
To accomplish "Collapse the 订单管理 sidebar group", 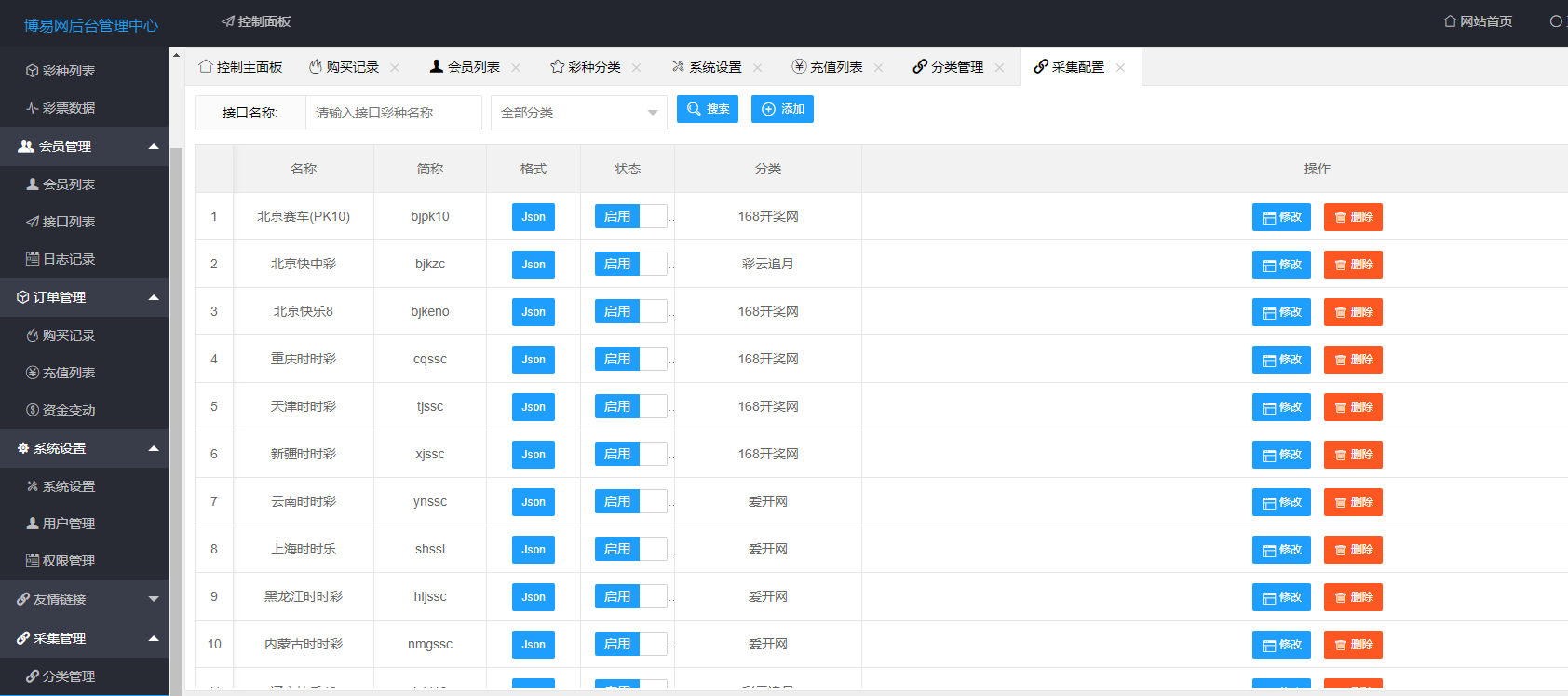I will (x=84, y=297).
